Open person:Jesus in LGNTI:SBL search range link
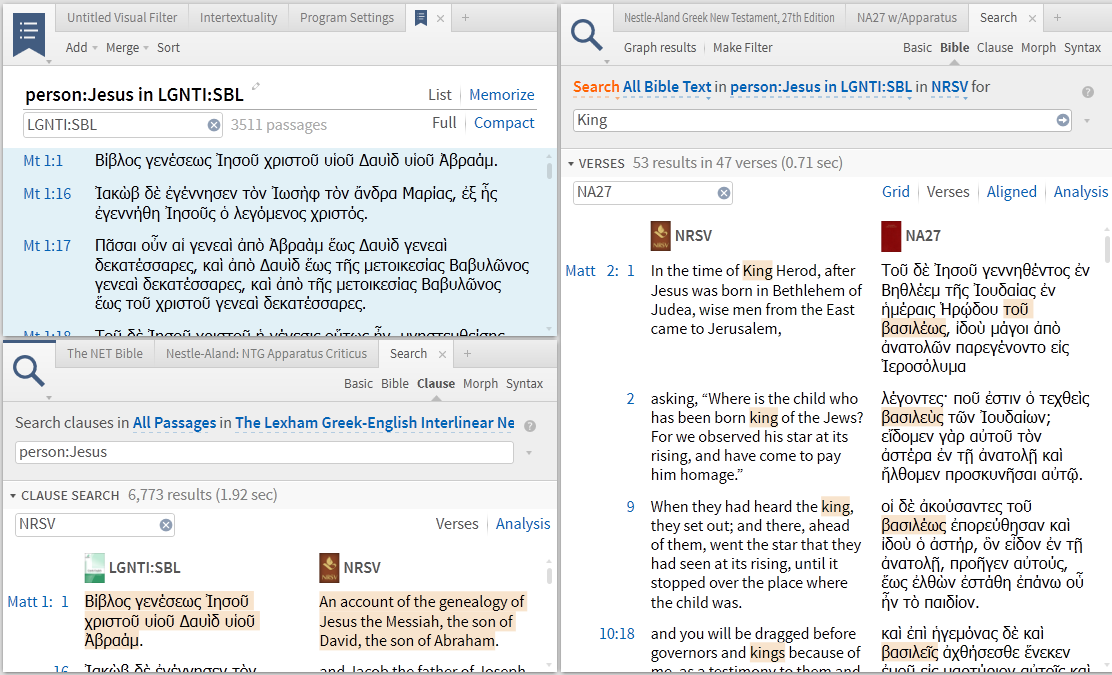The image size is (1112, 675). pyautogui.click(x=821, y=87)
